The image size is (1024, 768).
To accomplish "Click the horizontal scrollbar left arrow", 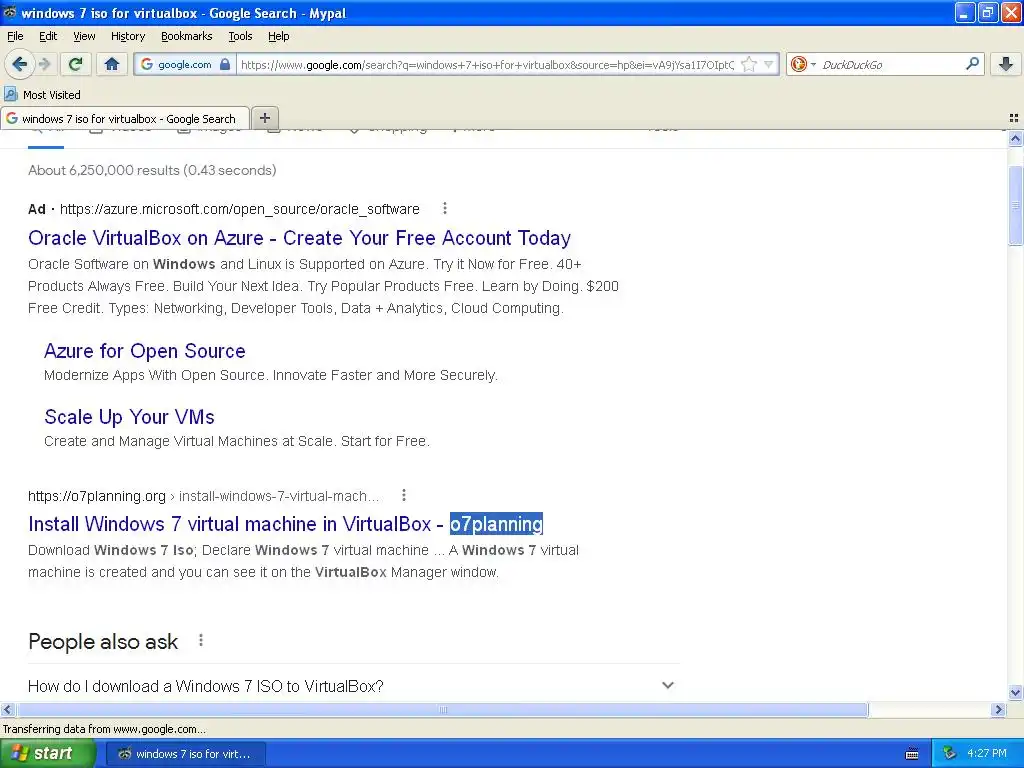I will (7, 709).
